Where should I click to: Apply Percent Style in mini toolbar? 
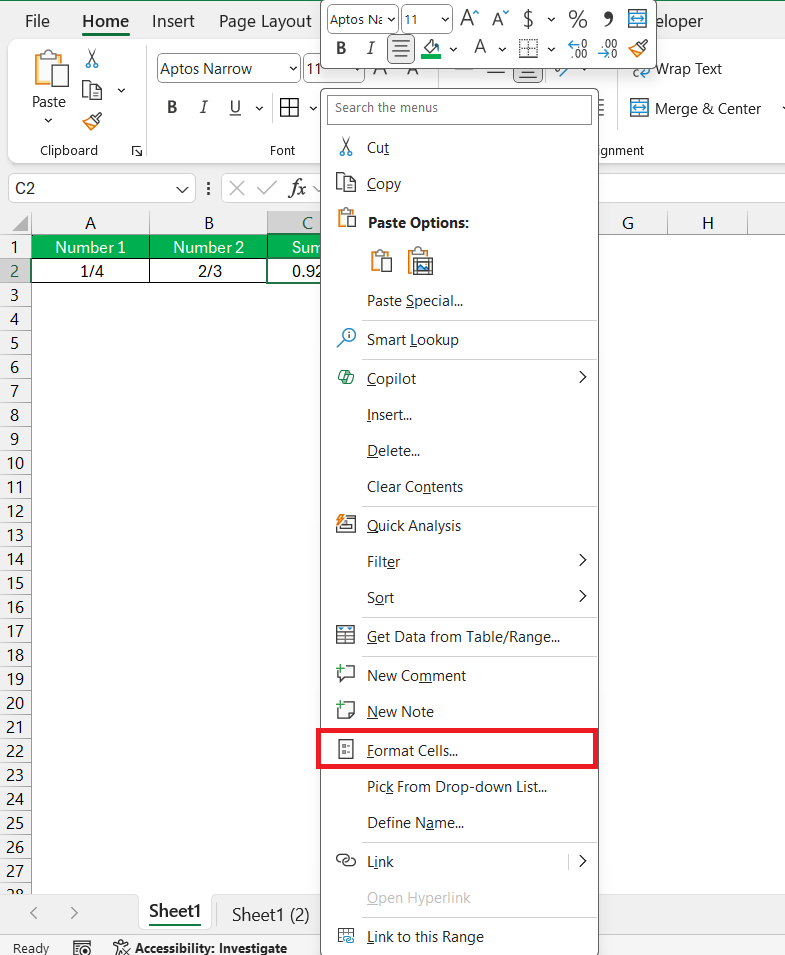click(577, 19)
